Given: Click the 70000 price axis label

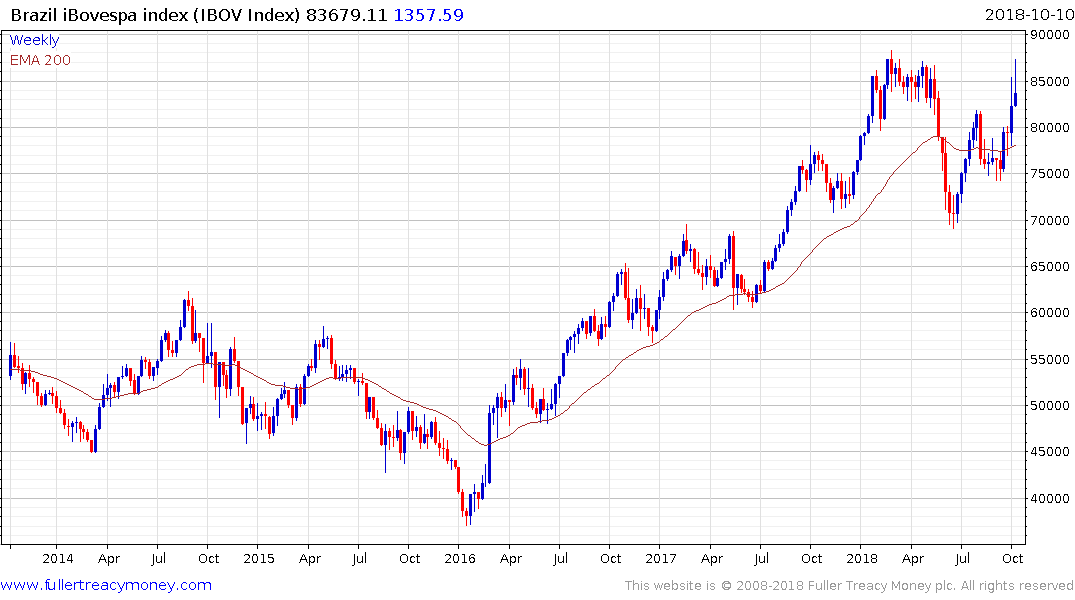Looking at the screenshot, I should click(1050, 221).
